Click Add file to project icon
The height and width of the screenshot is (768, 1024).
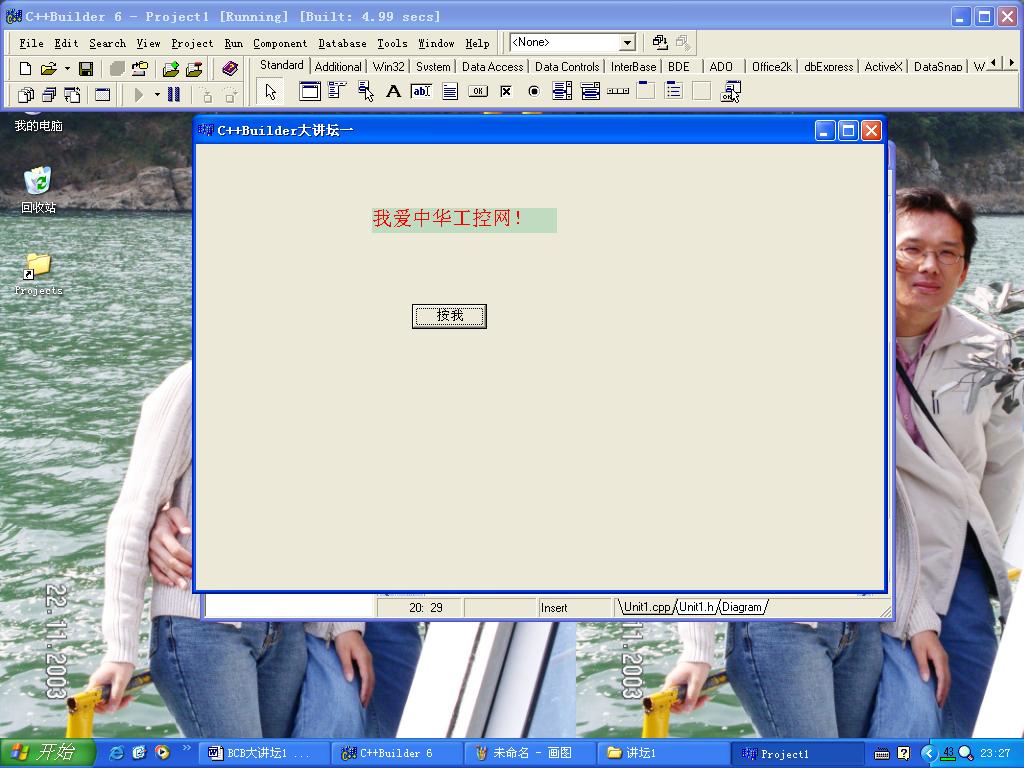coord(171,69)
